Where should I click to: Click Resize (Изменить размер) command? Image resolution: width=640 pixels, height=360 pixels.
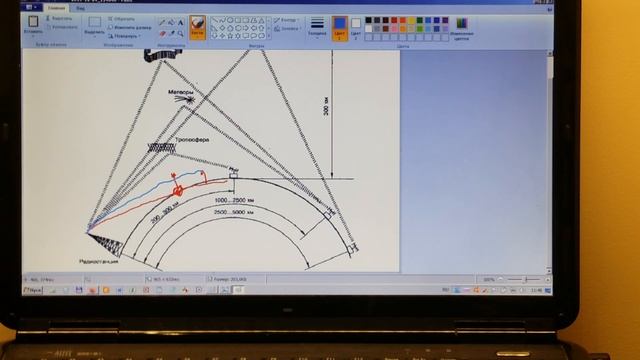click(129, 27)
